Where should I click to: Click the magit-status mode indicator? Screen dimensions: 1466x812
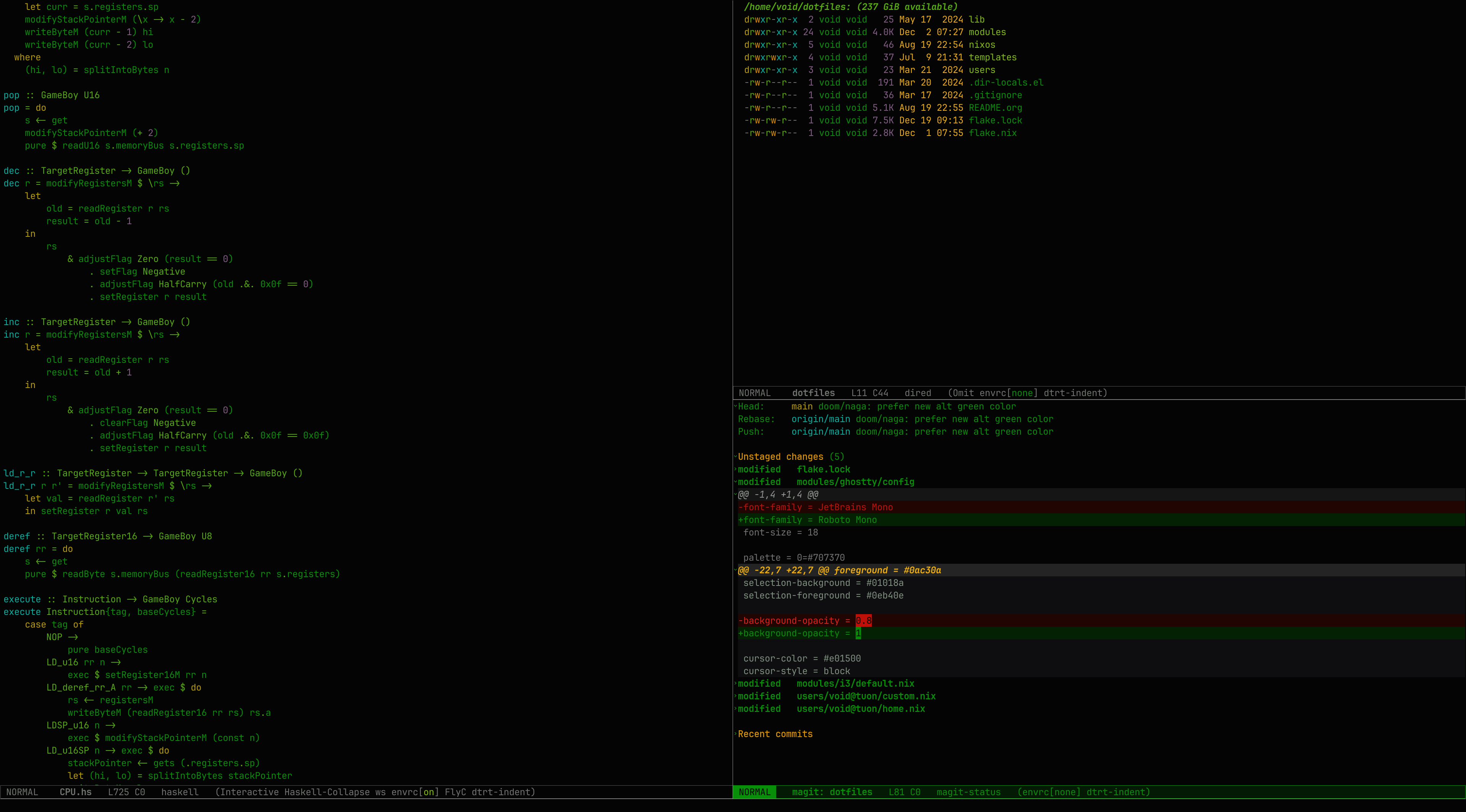click(x=968, y=792)
